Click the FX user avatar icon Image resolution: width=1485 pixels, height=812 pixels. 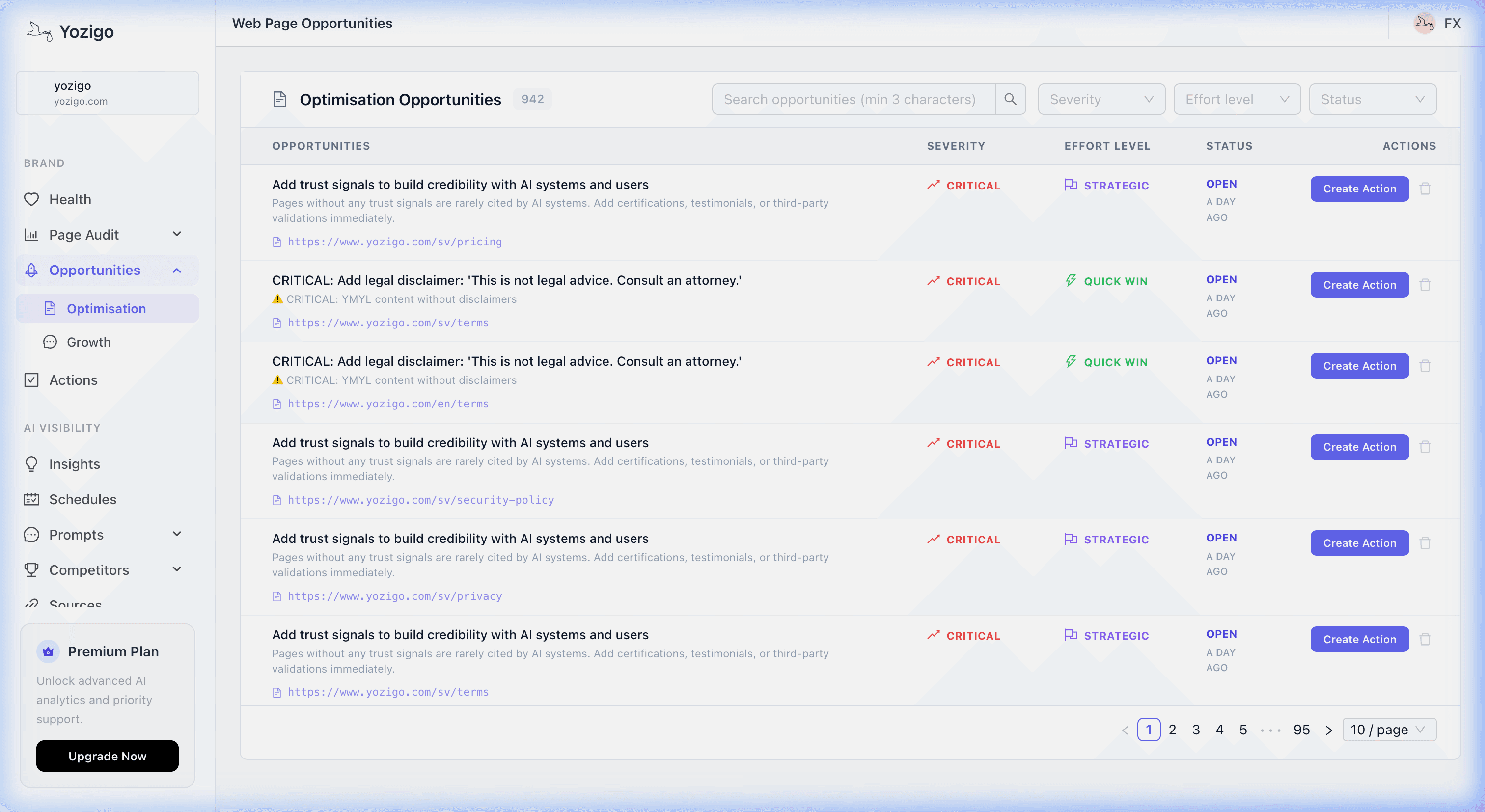point(1425,24)
